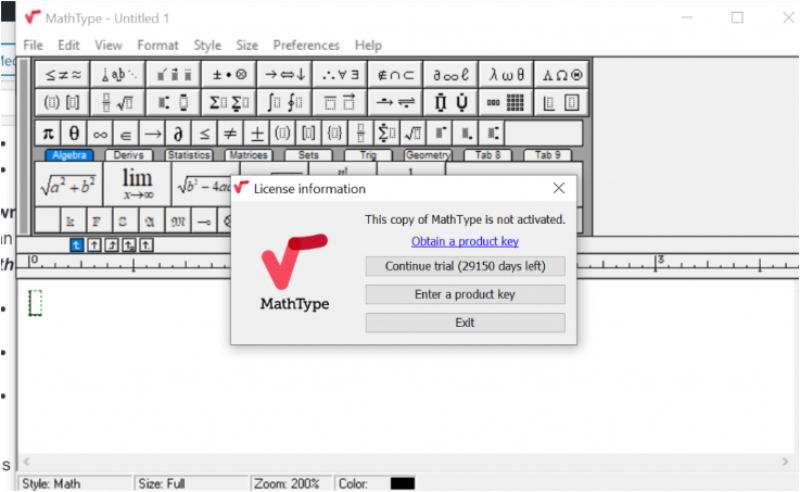Open the set theory symbols palette (∉∩⊂)
The width and height of the screenshot is (800, 492).
point(395,75)
